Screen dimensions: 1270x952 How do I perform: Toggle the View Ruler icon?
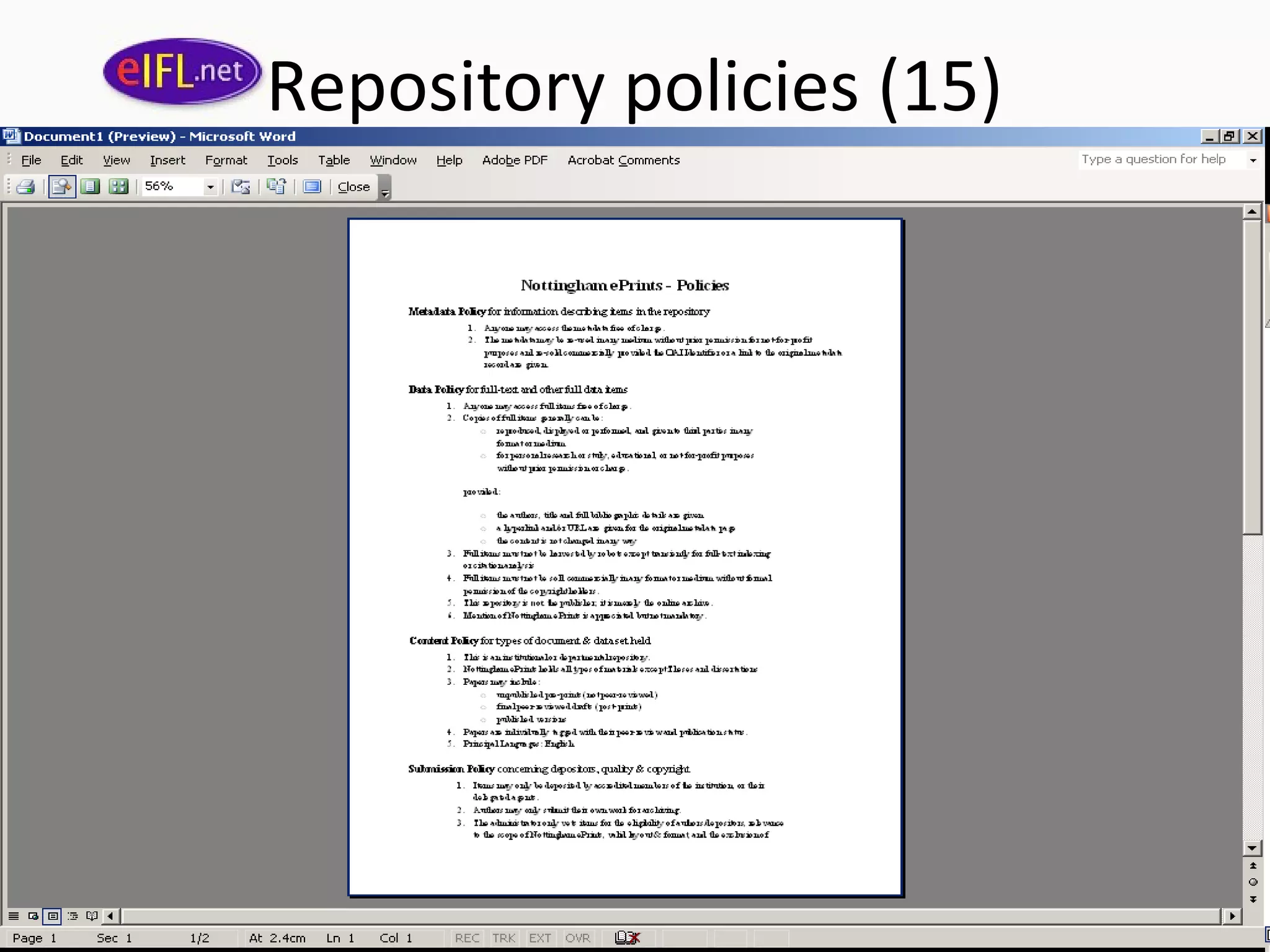point(241,187)
